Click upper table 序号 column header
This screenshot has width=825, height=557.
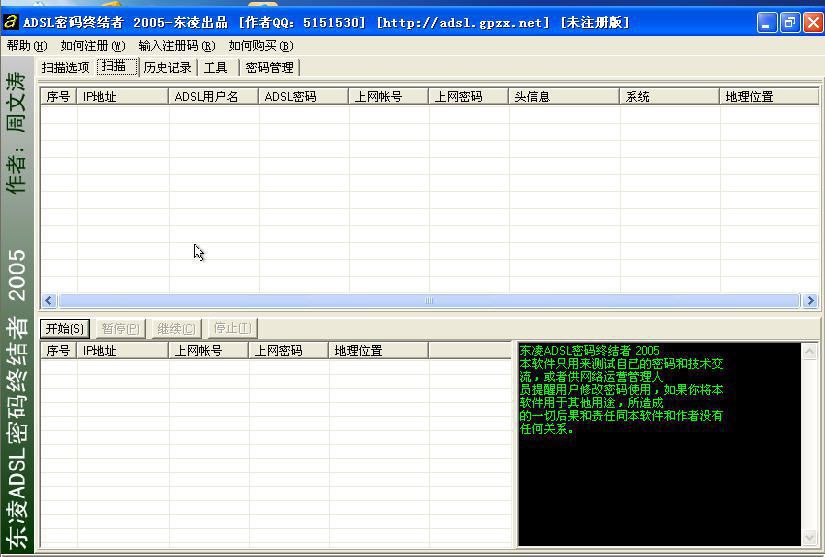coord(59,97)
